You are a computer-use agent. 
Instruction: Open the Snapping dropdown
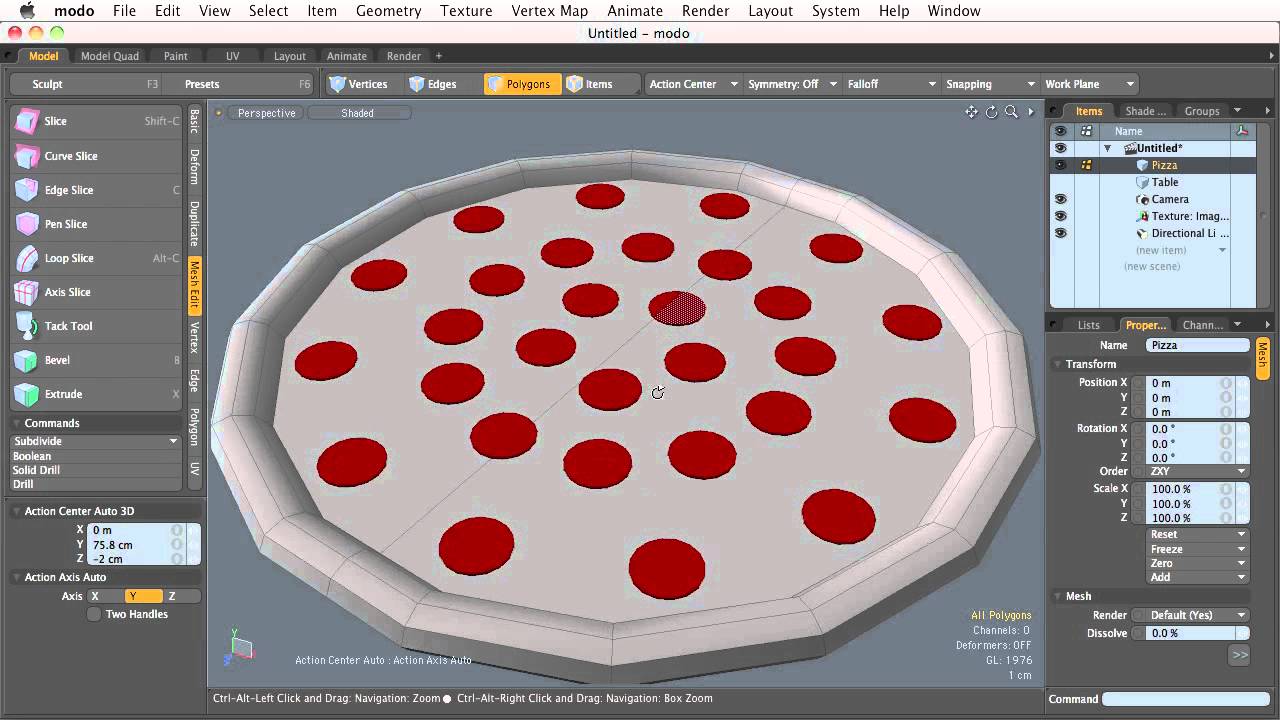pyautogui.click(x=990, y=84)
